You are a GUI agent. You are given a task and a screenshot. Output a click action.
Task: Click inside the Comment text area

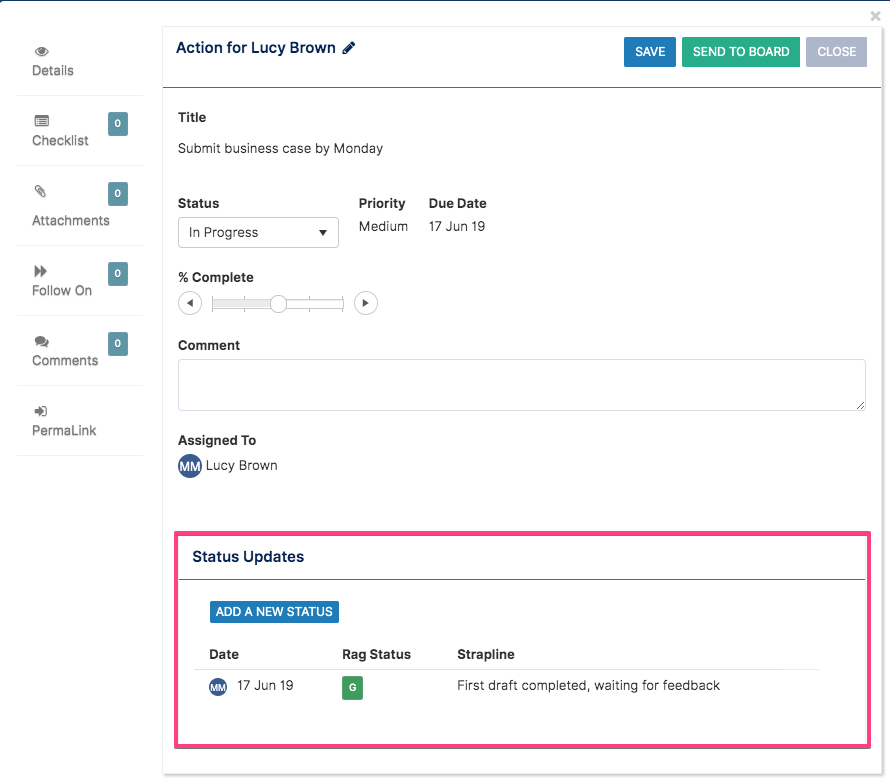point(522,385)
